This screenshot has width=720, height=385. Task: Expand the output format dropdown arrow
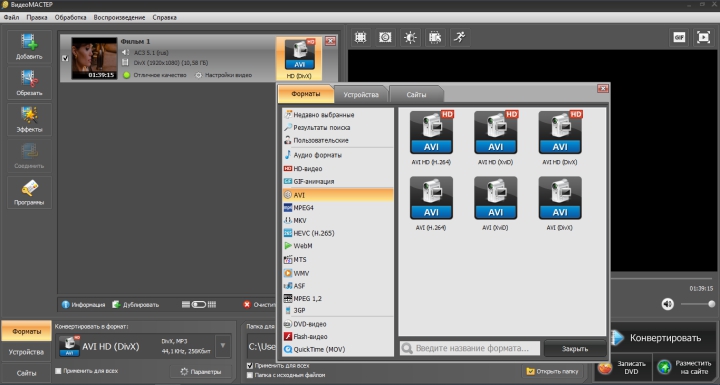point(223,345)
